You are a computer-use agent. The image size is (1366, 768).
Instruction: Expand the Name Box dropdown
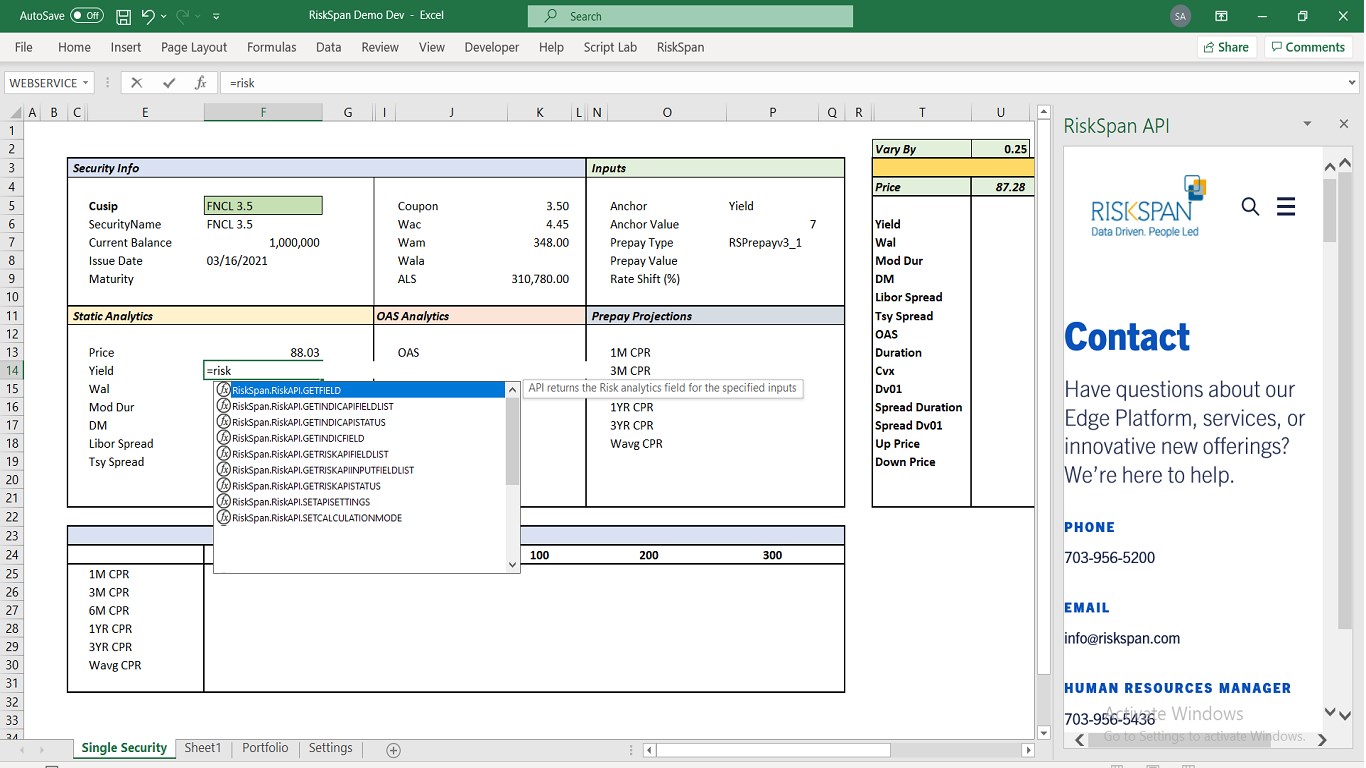pos(86,83)
